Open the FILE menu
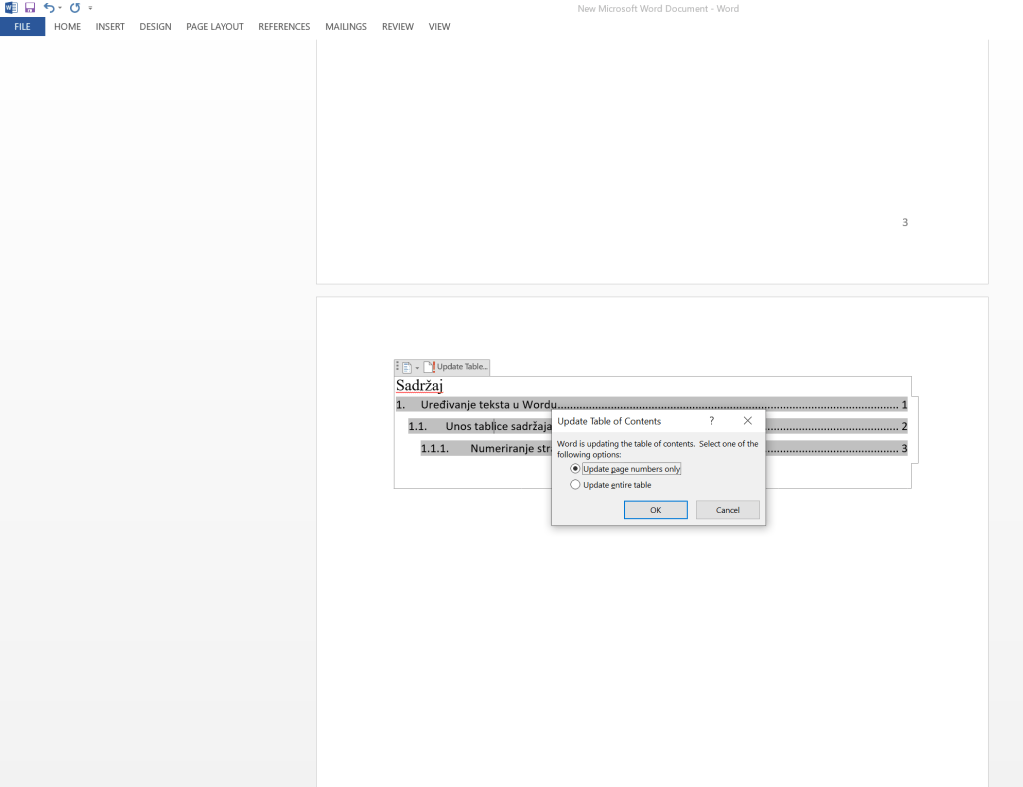This screenshot has height=787, width=1023. 22,27
